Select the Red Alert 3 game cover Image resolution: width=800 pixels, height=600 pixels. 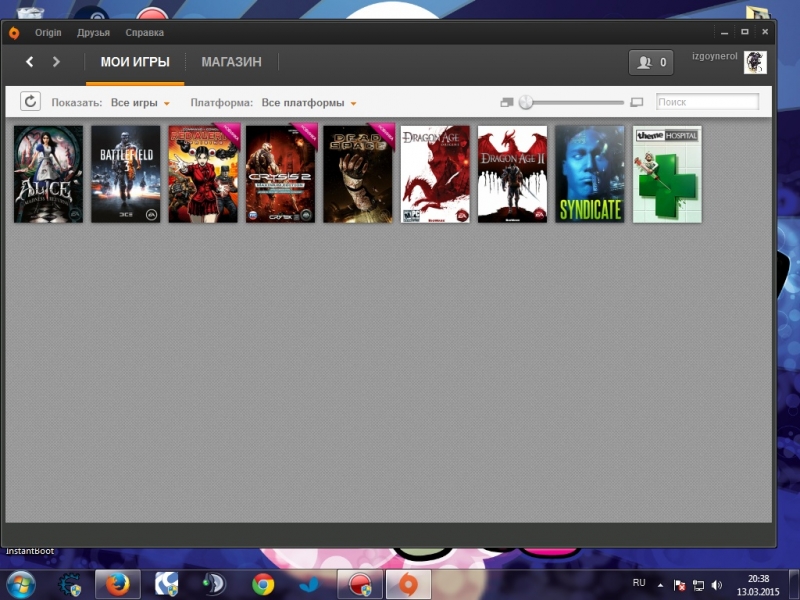click(203, 174)
